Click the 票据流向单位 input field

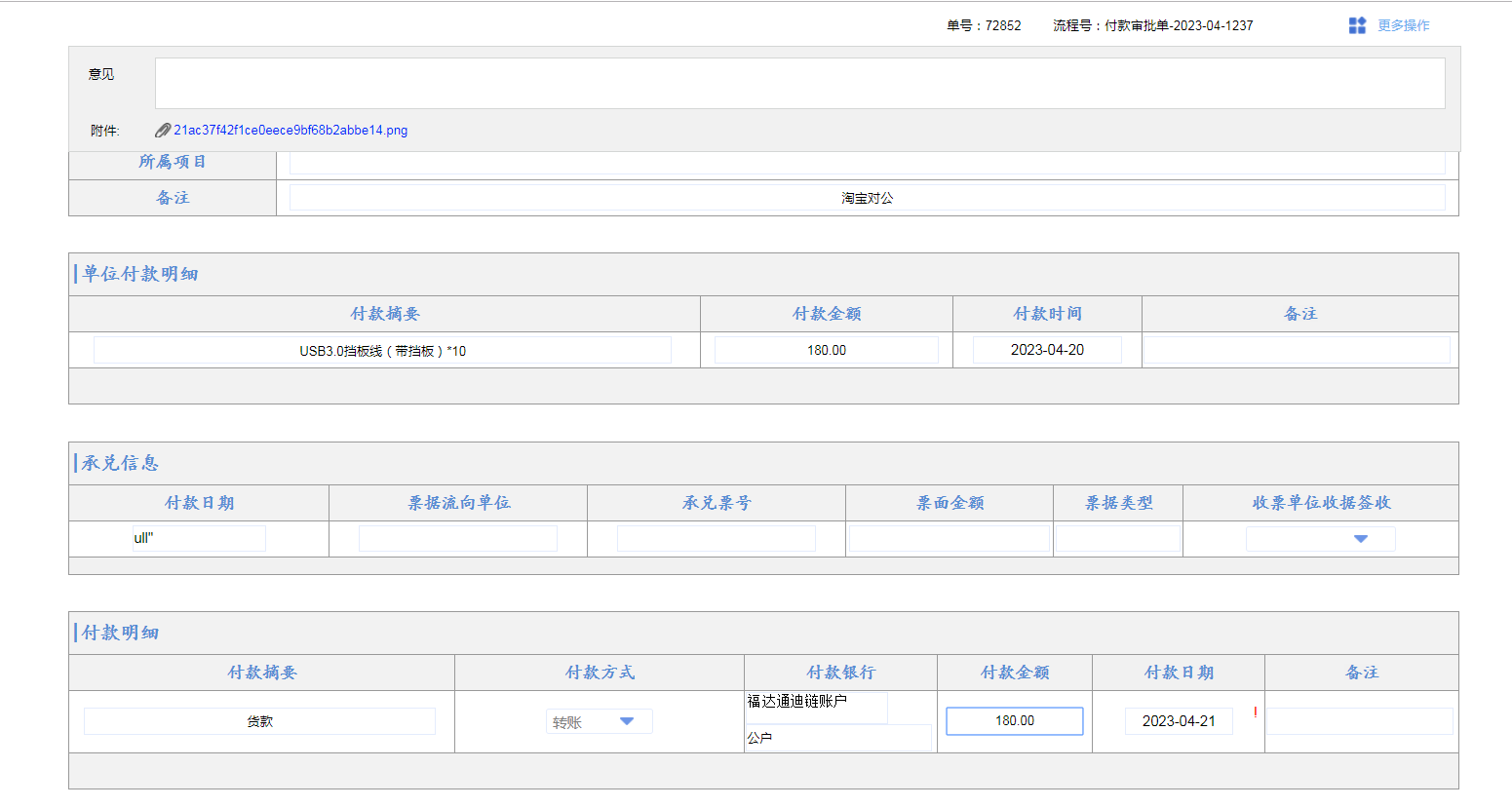[x=458, y=538]
